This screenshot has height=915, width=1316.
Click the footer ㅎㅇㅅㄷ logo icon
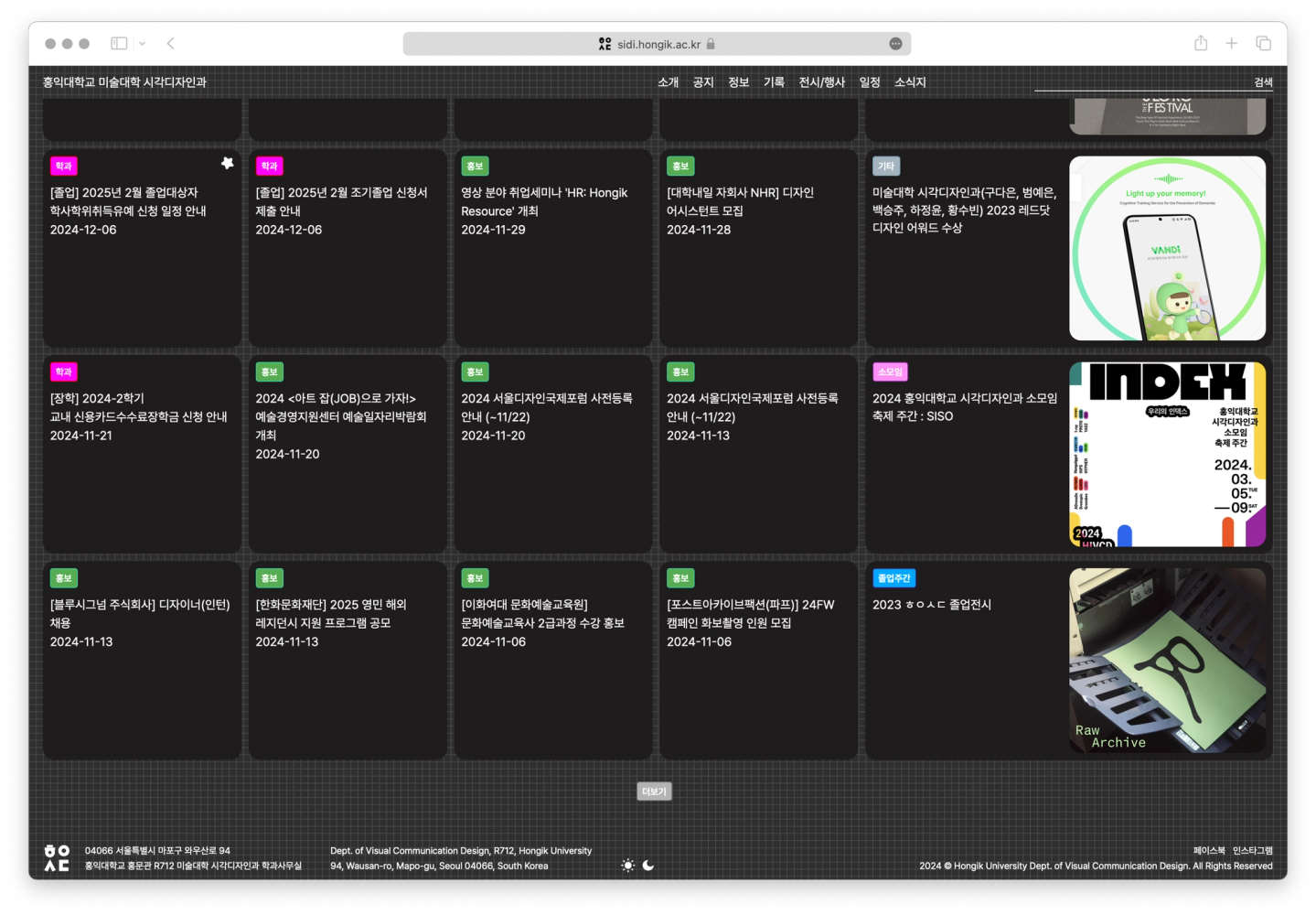tap(57, 858)
